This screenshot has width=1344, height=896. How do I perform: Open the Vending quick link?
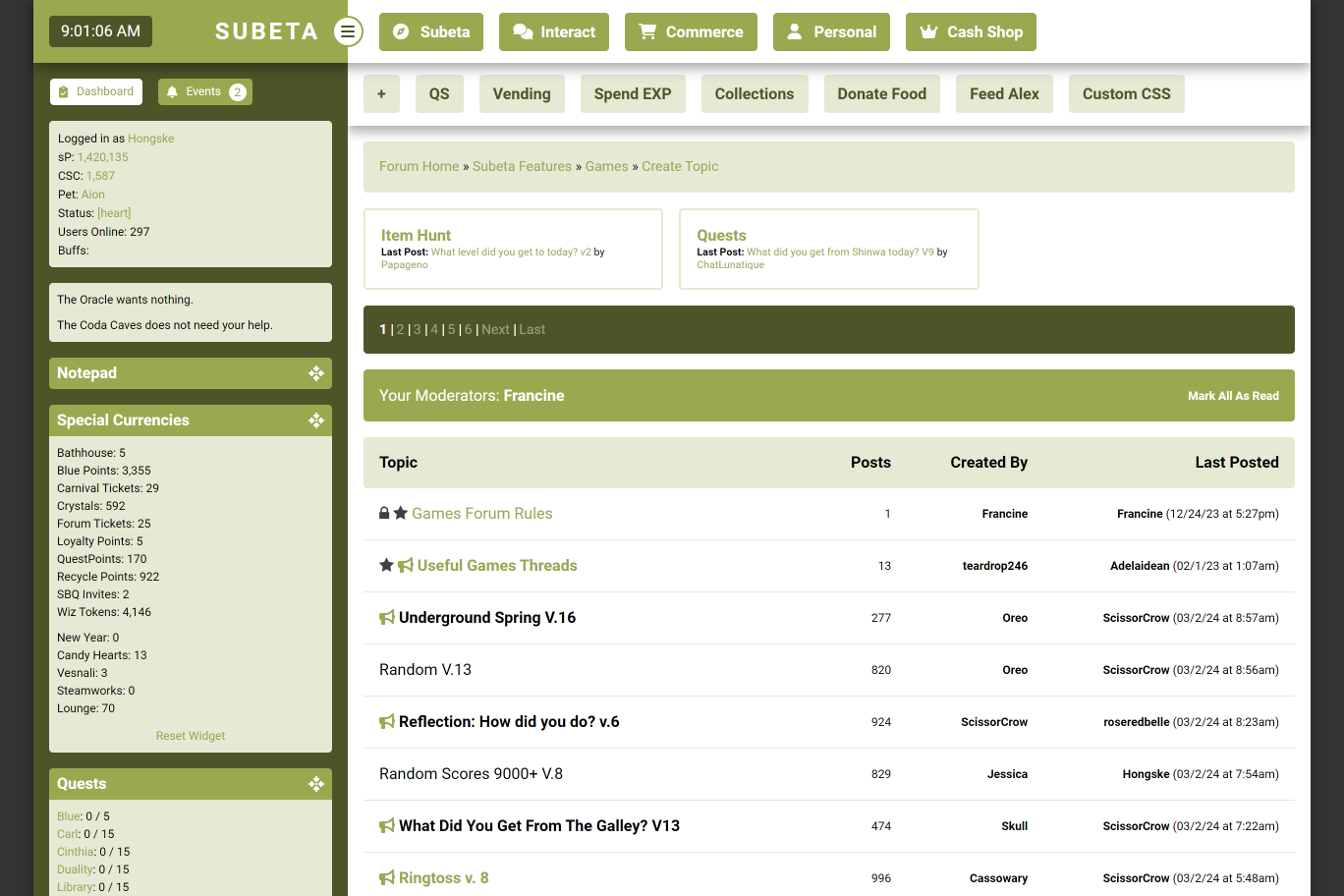click(522, 94)
